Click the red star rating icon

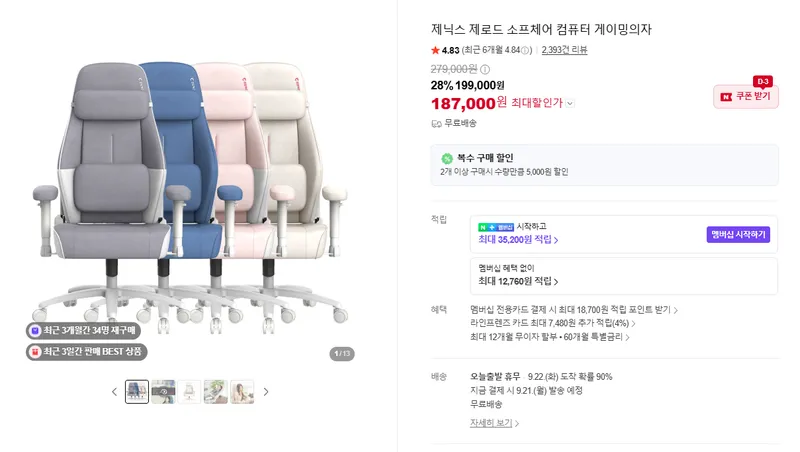(x=435, y=50)
